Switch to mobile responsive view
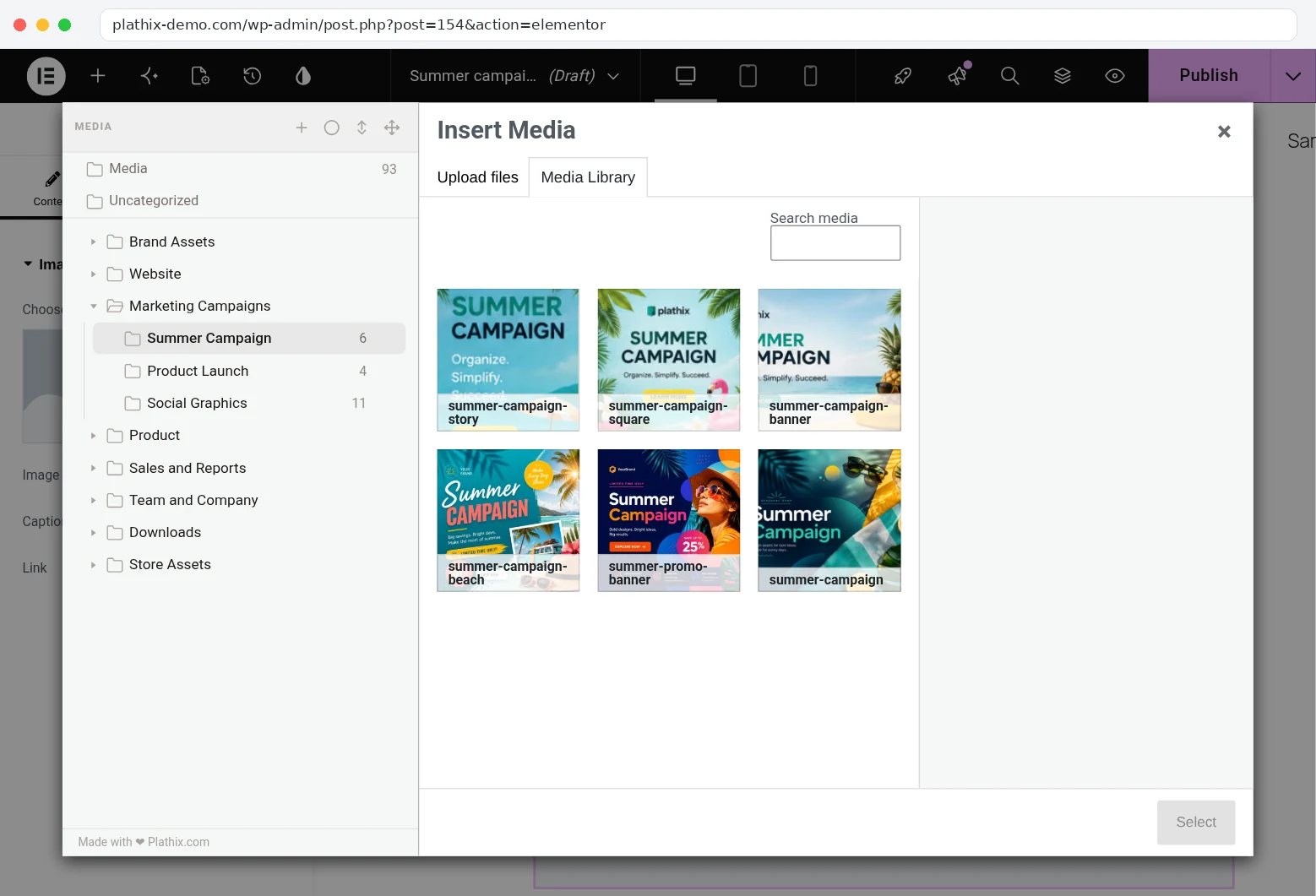Screen dimensions: 1316x896 point(810,76)
